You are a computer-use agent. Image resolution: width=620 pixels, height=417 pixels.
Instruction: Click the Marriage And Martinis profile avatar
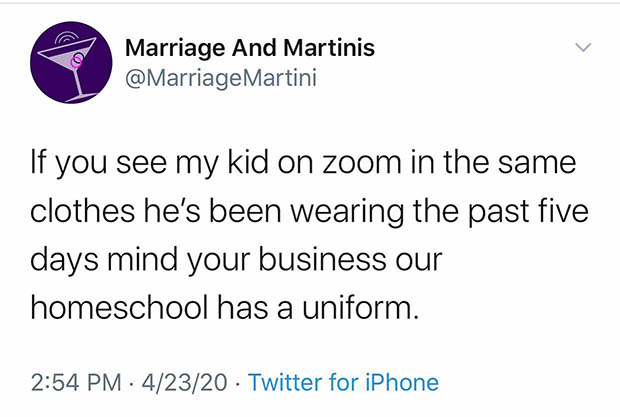point(68,65)
